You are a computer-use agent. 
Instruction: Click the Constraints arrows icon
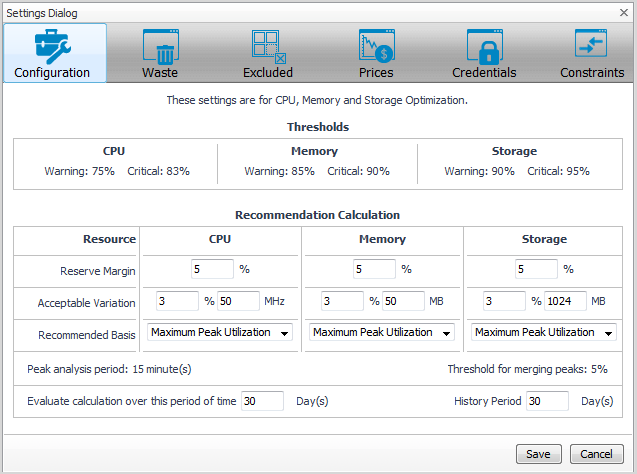pos(592,46)
